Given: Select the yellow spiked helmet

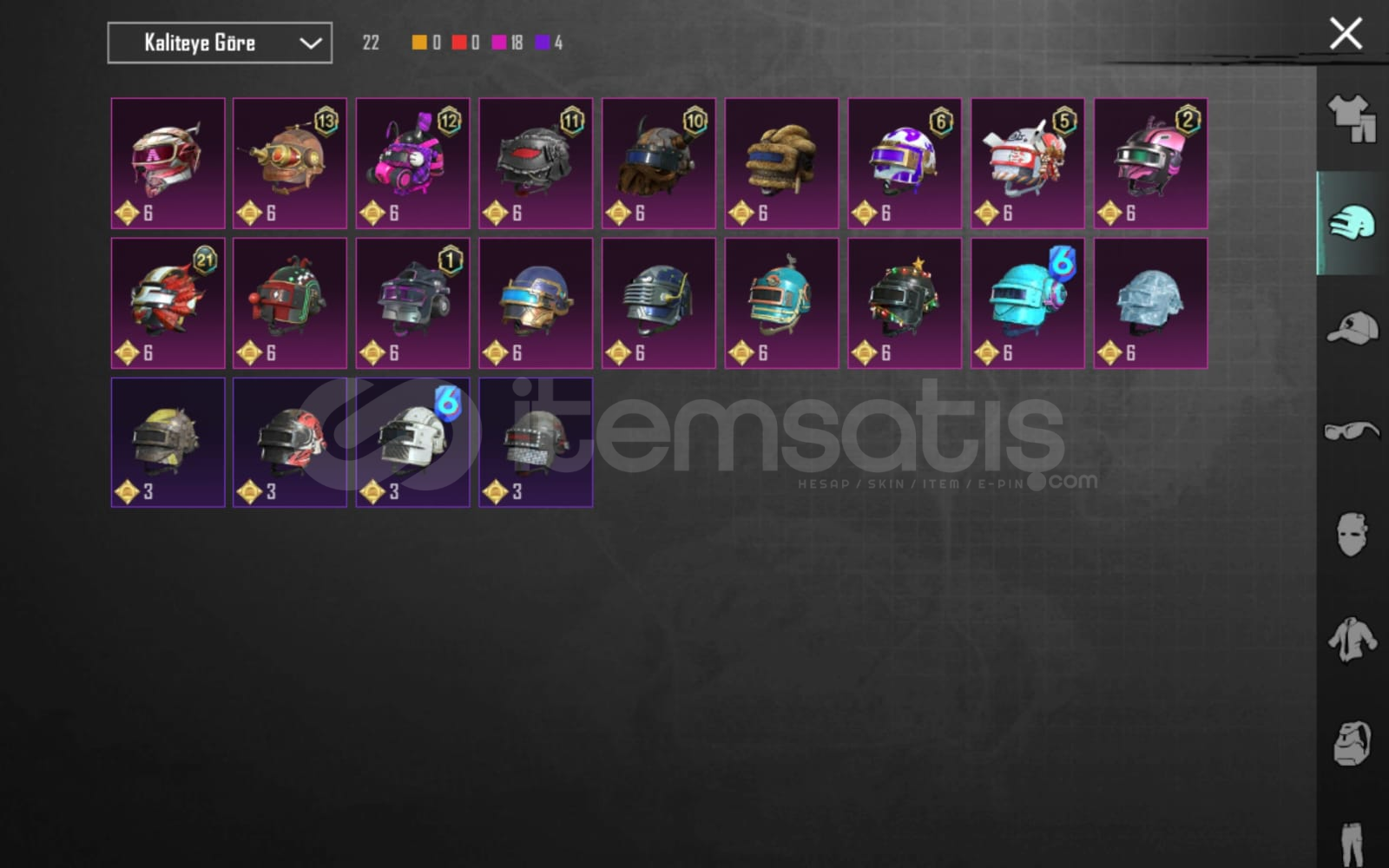Looking at the screenshot, I should (168, 442).
